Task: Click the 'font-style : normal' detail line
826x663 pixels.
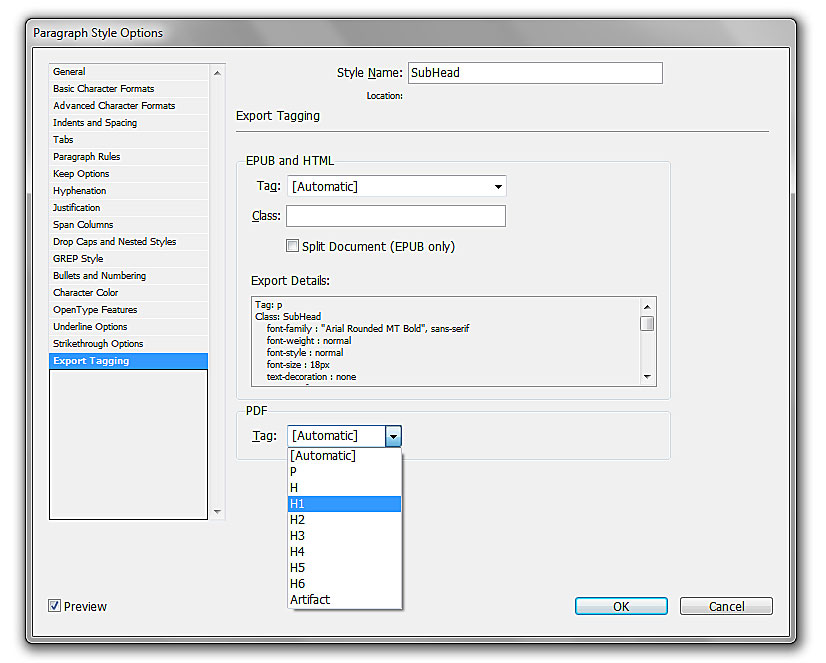Action: coord(305,353)
